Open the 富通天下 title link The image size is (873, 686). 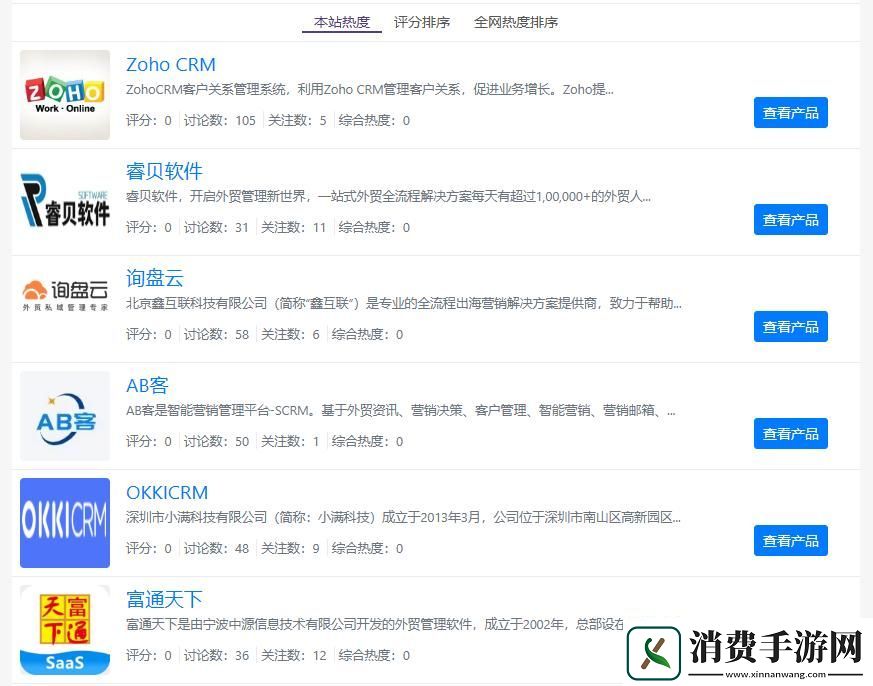coord(164,599)
